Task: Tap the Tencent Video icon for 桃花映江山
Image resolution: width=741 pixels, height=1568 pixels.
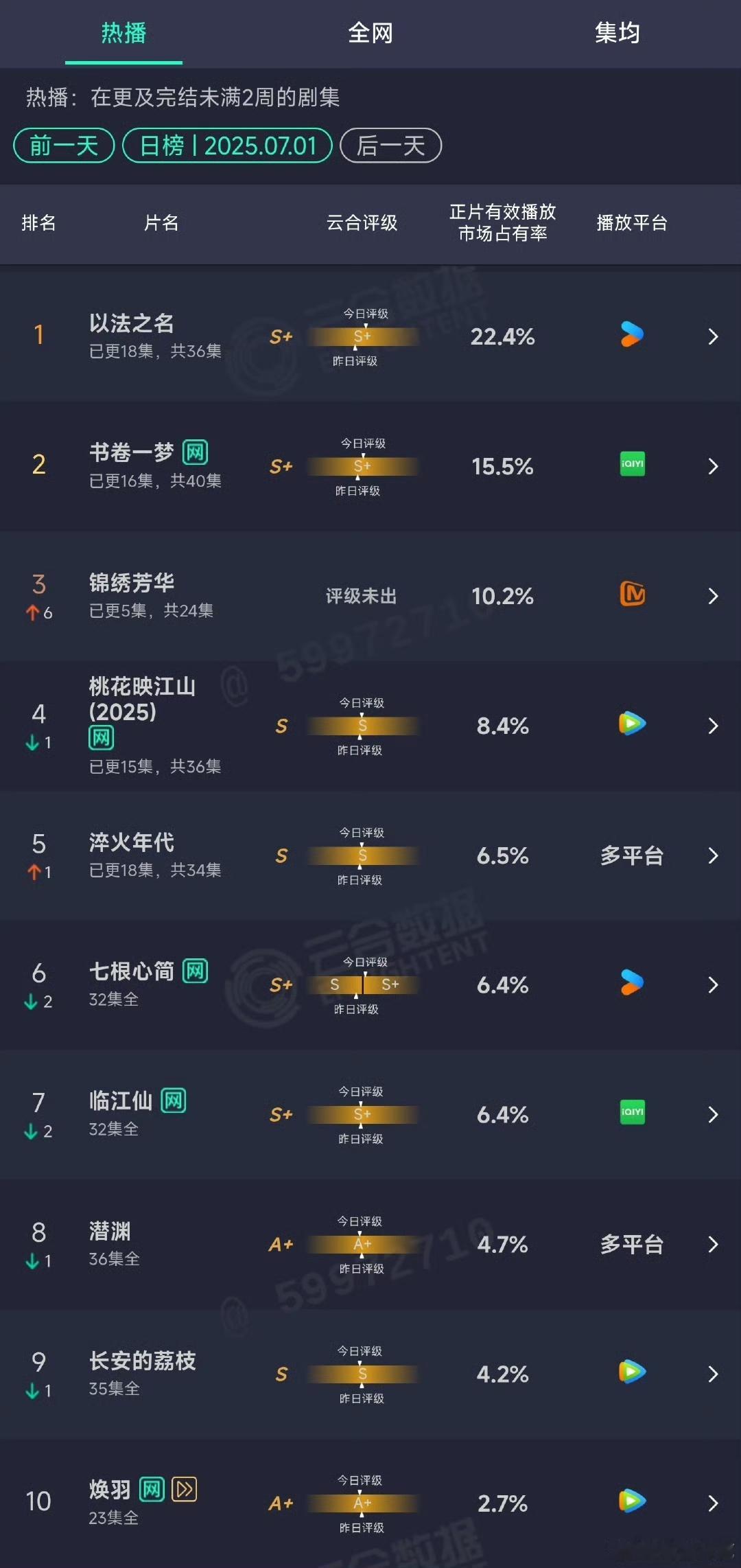Action: (x=632, y=724)
